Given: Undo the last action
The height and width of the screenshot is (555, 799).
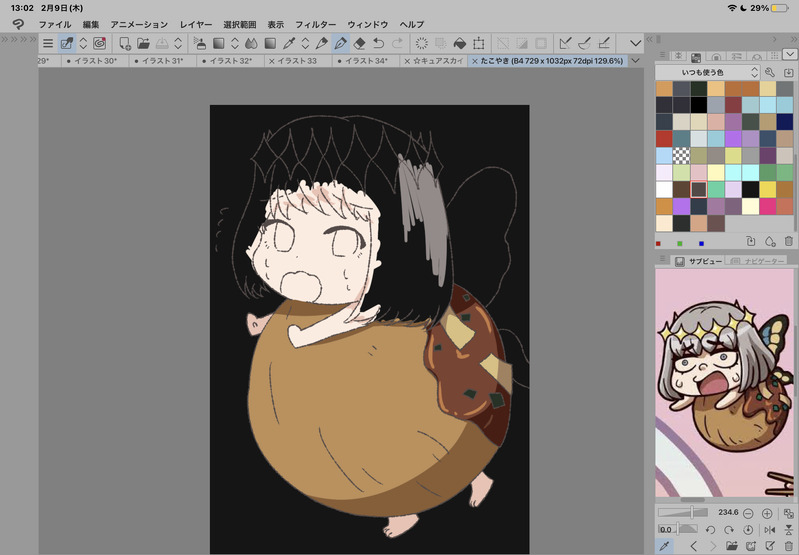Looking at the screenshot, I should click(378, 43).
